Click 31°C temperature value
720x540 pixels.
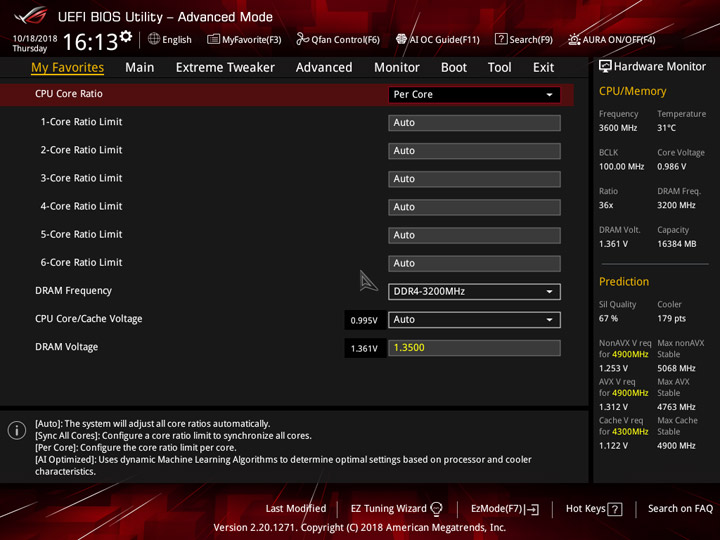[666, 128]
